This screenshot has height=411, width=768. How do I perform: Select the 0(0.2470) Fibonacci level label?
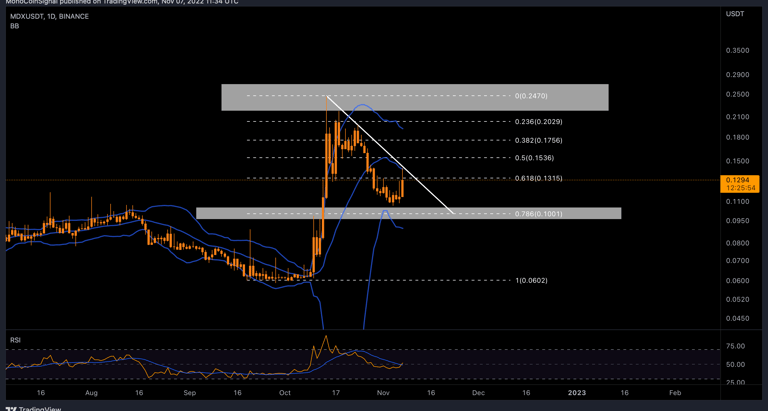(x=531, y=96)
